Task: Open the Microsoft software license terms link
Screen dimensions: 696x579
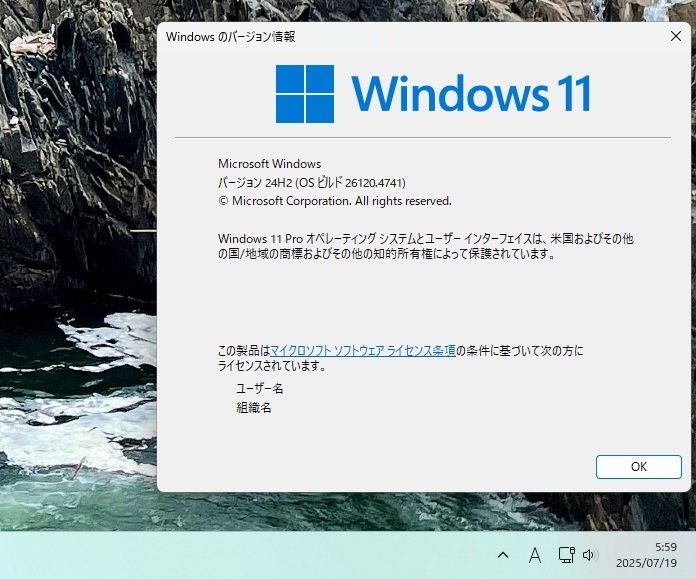Action: tap(363, 351)
